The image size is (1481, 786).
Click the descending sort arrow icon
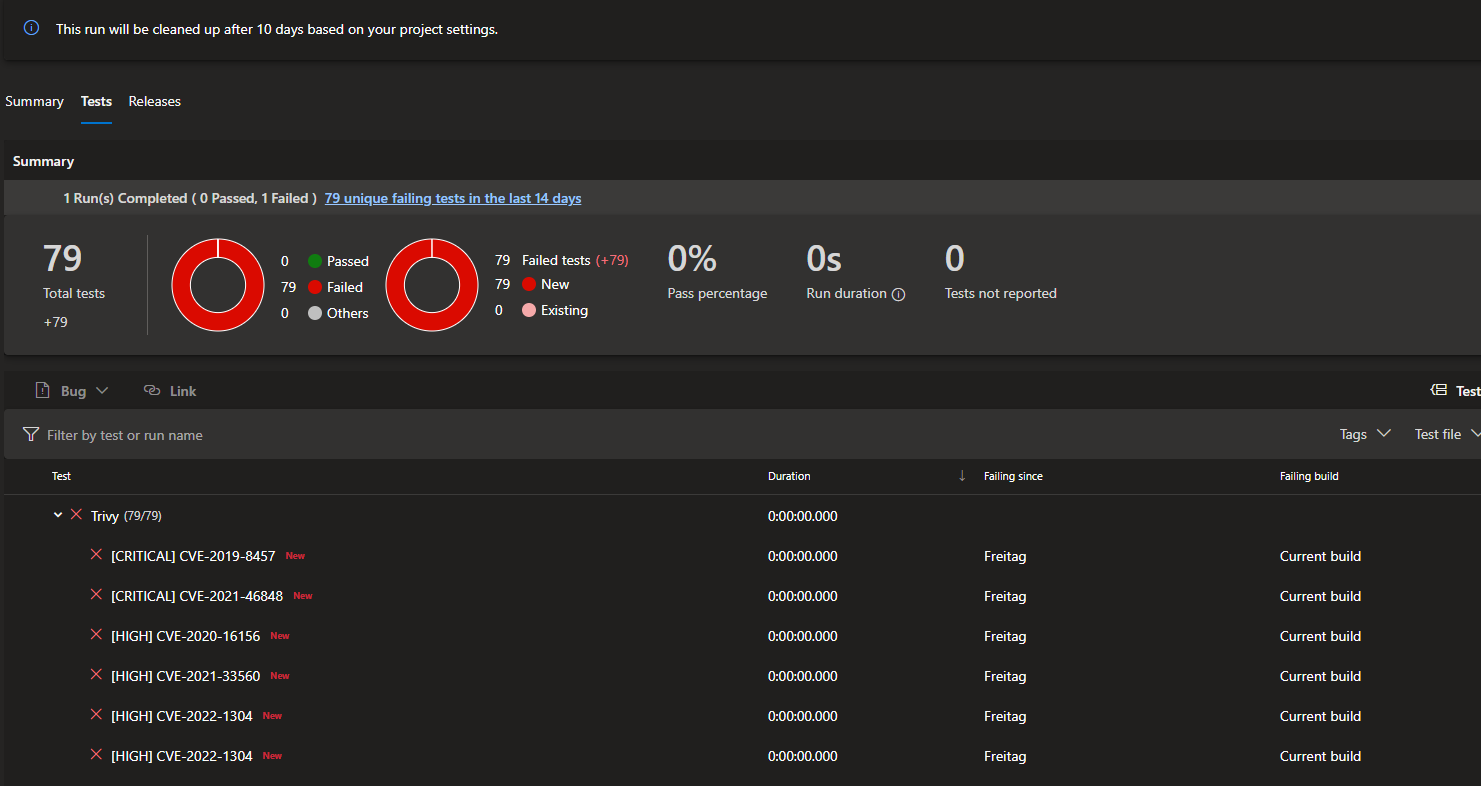pos(961,476)
